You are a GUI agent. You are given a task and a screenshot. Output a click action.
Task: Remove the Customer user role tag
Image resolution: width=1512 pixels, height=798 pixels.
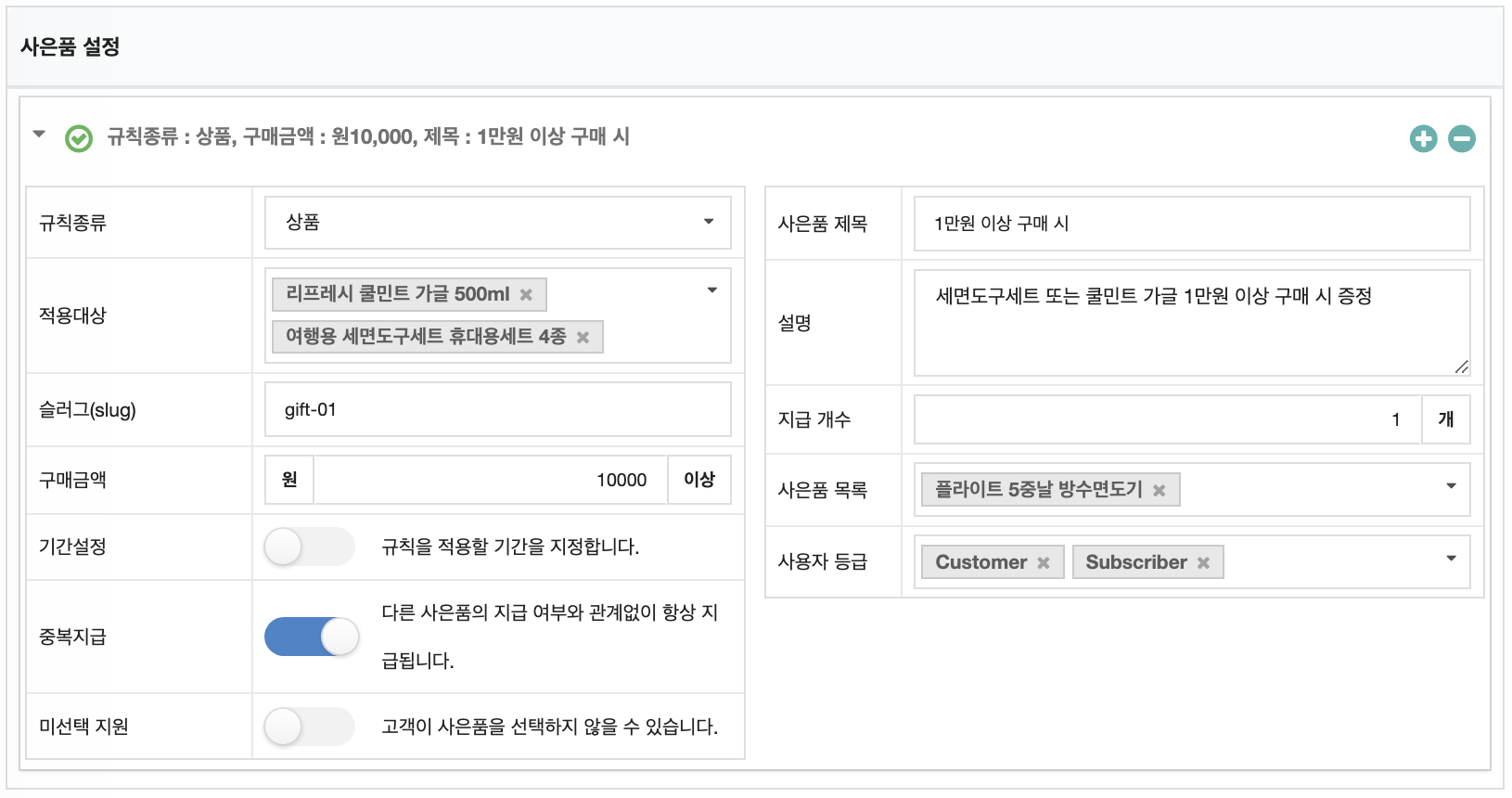point(1044,563)
